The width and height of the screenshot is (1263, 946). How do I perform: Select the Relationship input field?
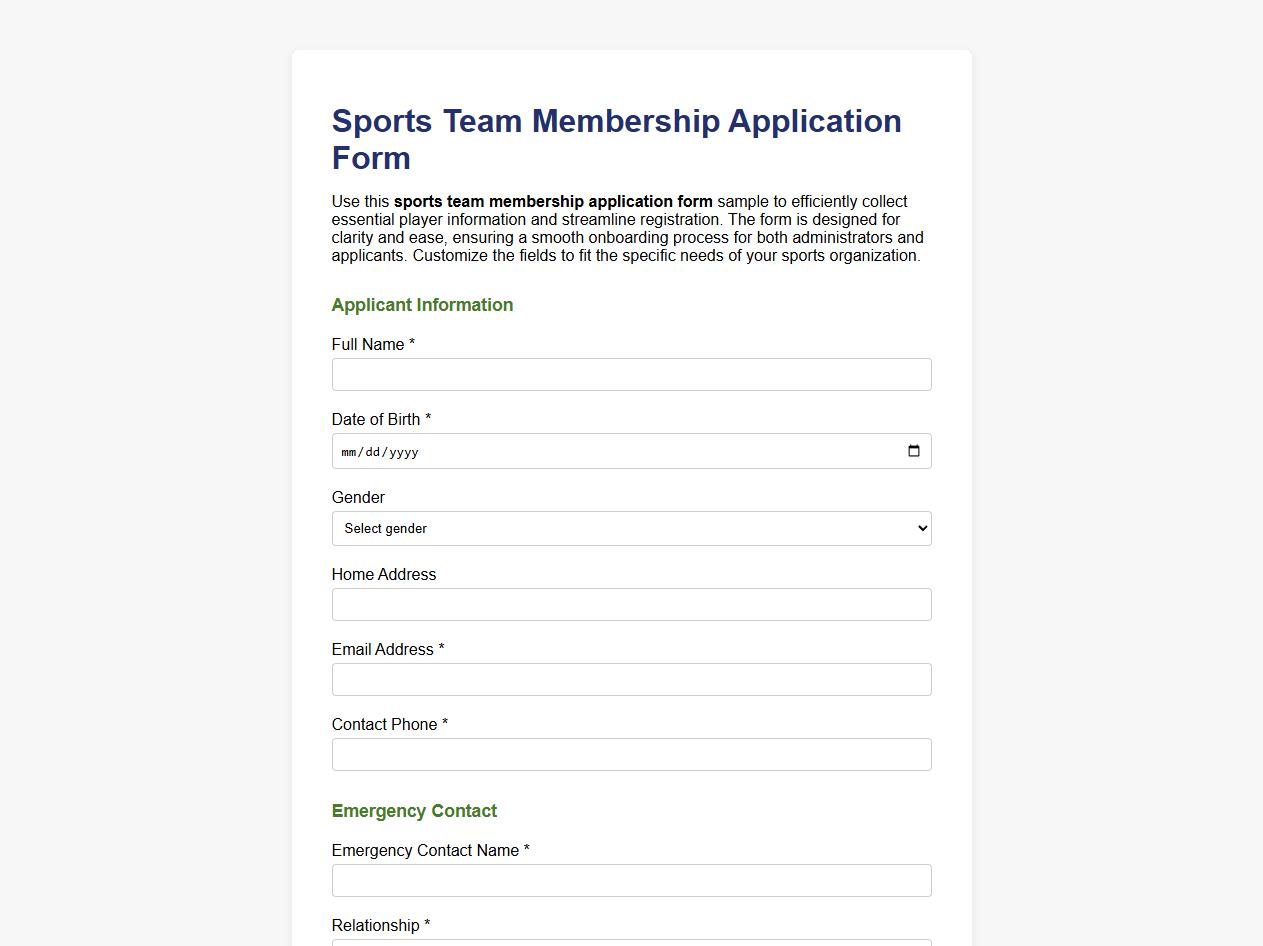[631, 943]
